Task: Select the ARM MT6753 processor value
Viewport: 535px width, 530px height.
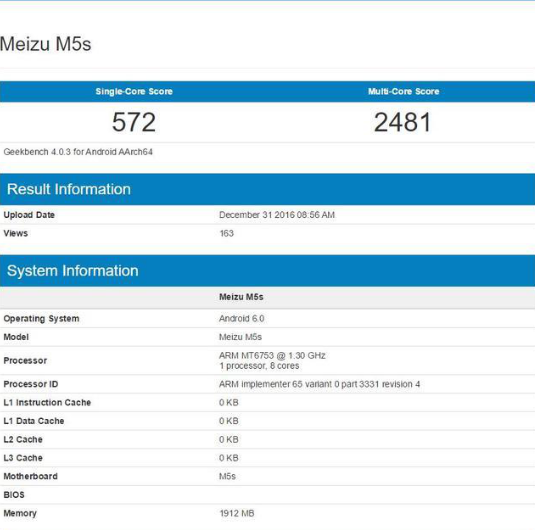Action: tap(272, 361)
